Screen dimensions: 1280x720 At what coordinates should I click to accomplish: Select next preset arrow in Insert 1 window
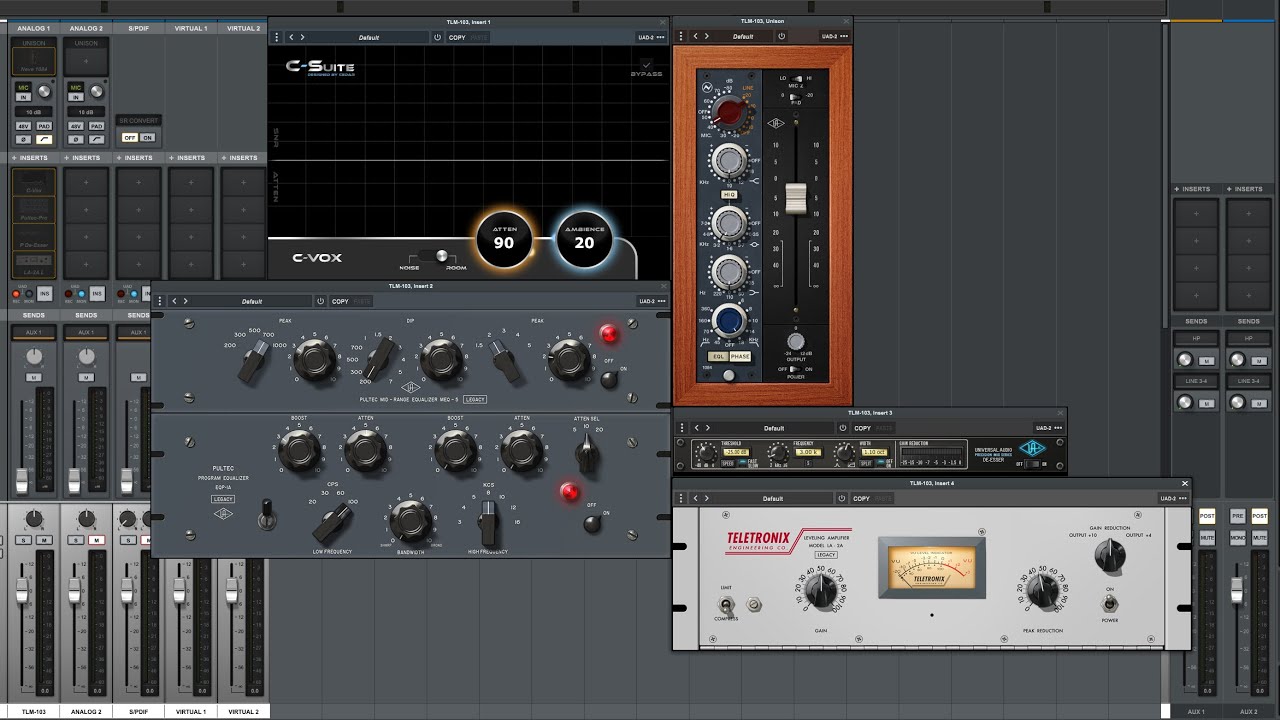click(x=303, y=37)
